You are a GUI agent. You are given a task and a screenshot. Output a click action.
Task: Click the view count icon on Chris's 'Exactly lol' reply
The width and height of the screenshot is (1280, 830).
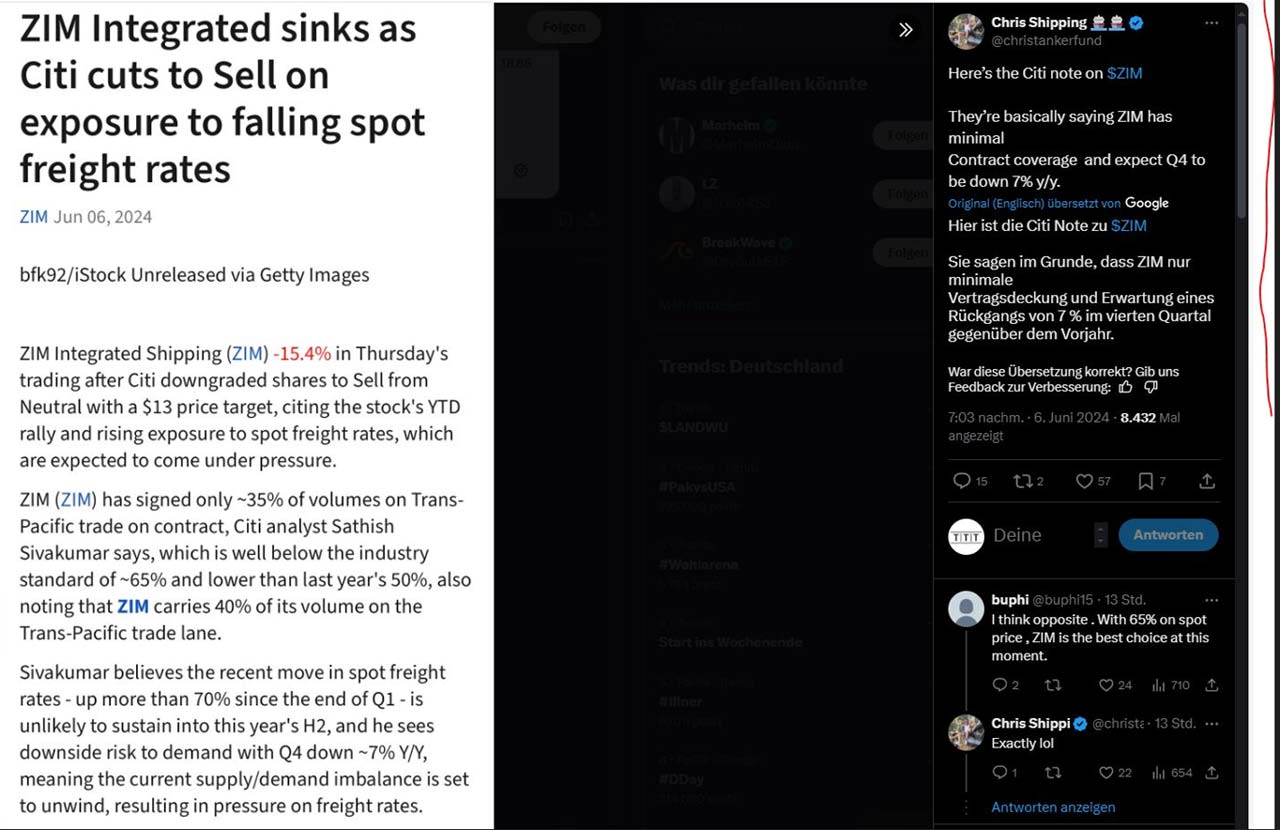(x=1159, y=773)
